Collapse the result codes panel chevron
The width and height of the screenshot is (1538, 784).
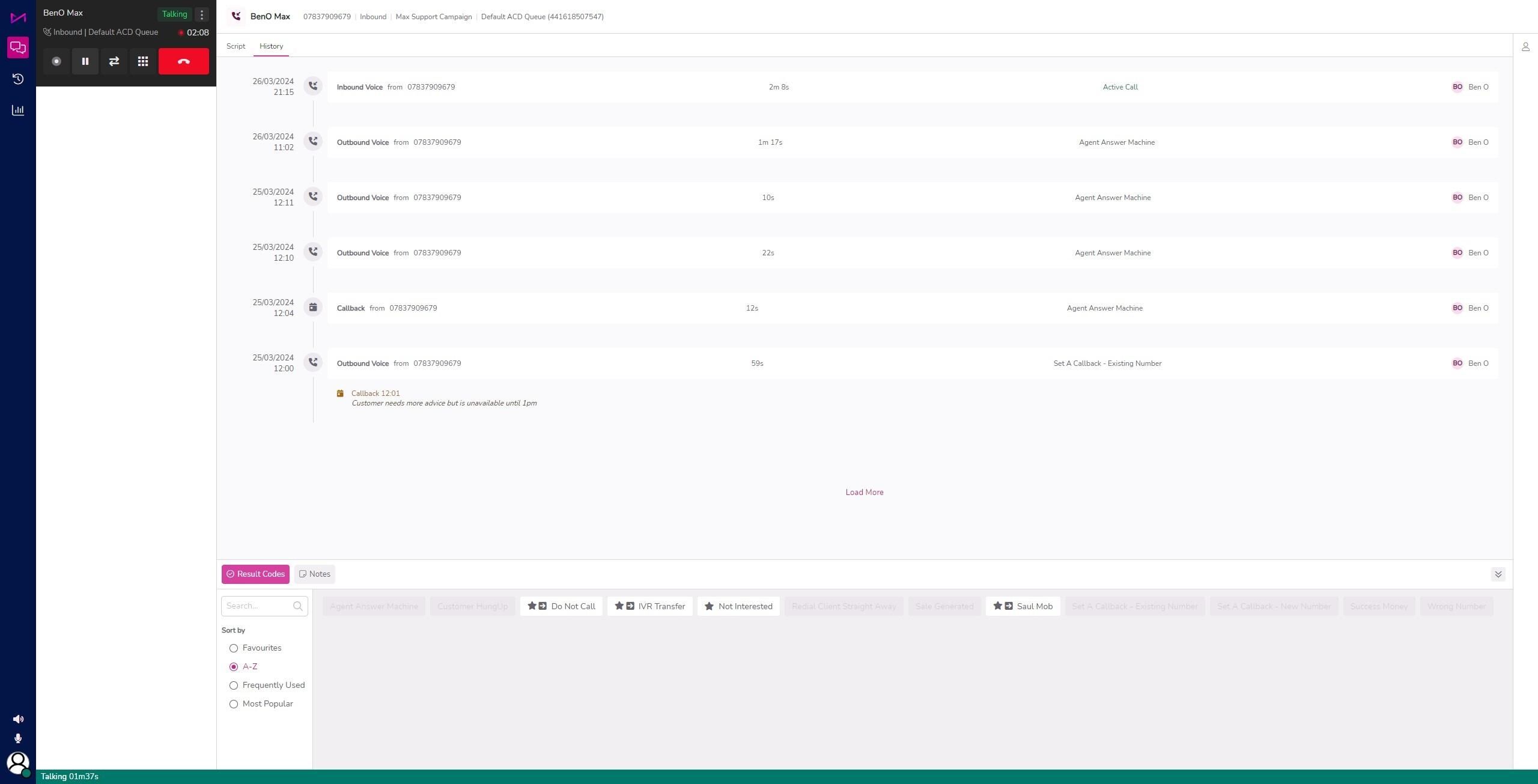pyautogui.click(x=1498, y=574)
